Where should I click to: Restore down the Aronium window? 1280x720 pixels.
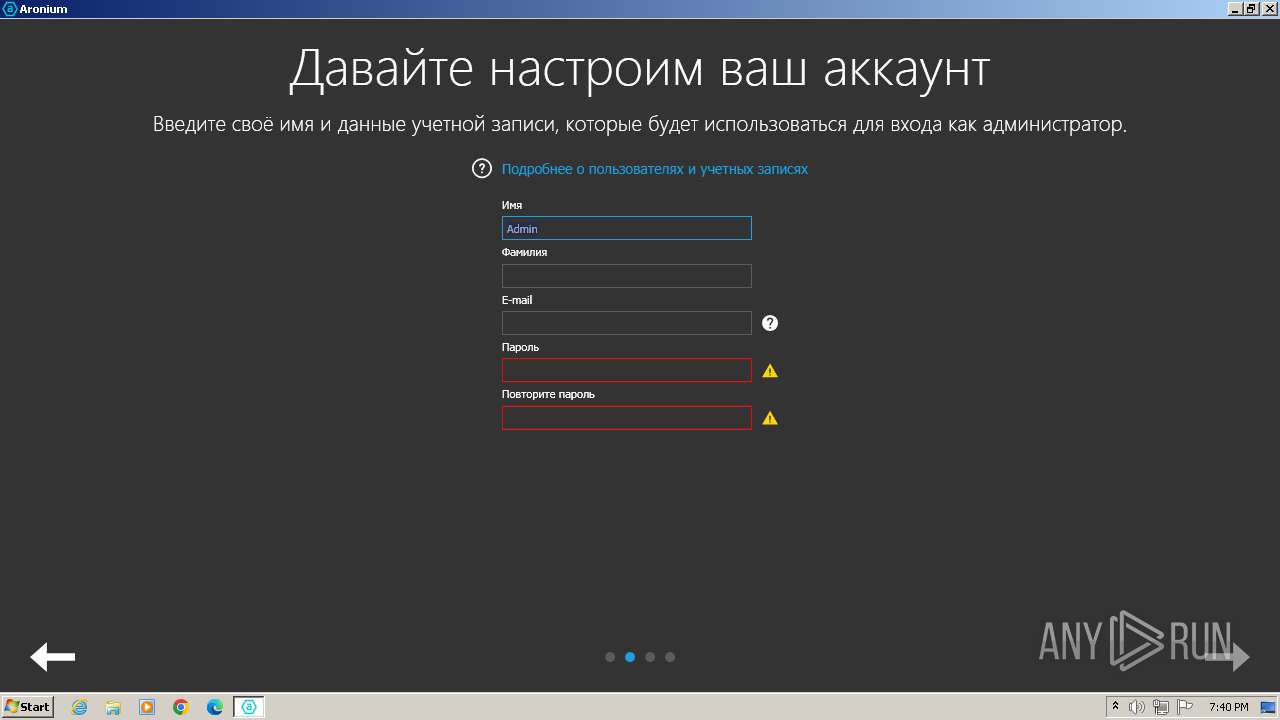click(x=1251, y=8)
